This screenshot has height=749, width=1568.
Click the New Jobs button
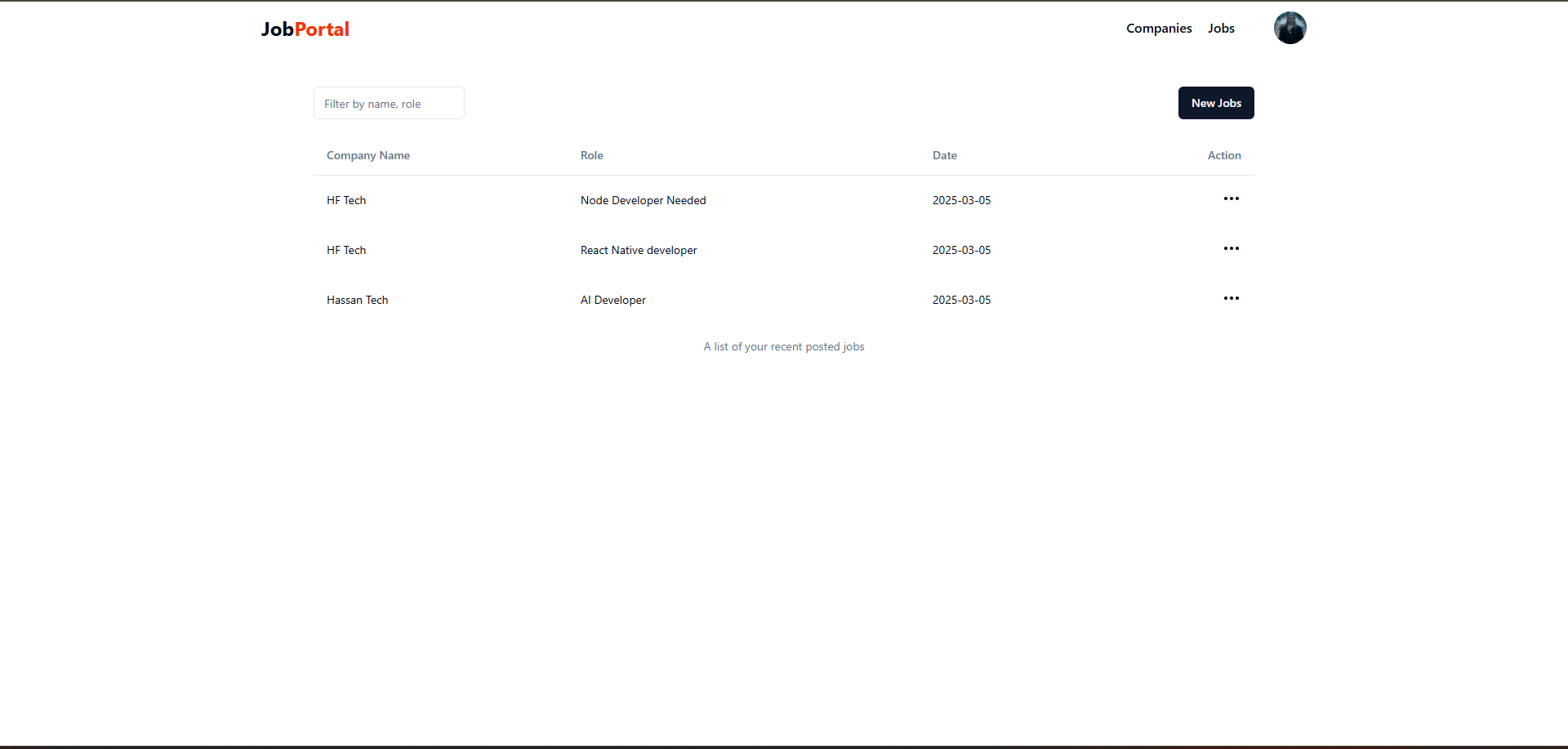[x=1216, y=103]
